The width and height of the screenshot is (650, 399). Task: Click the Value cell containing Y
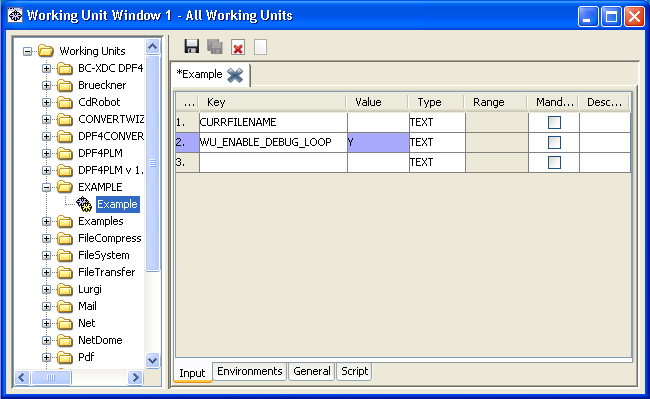pos(378,142)
